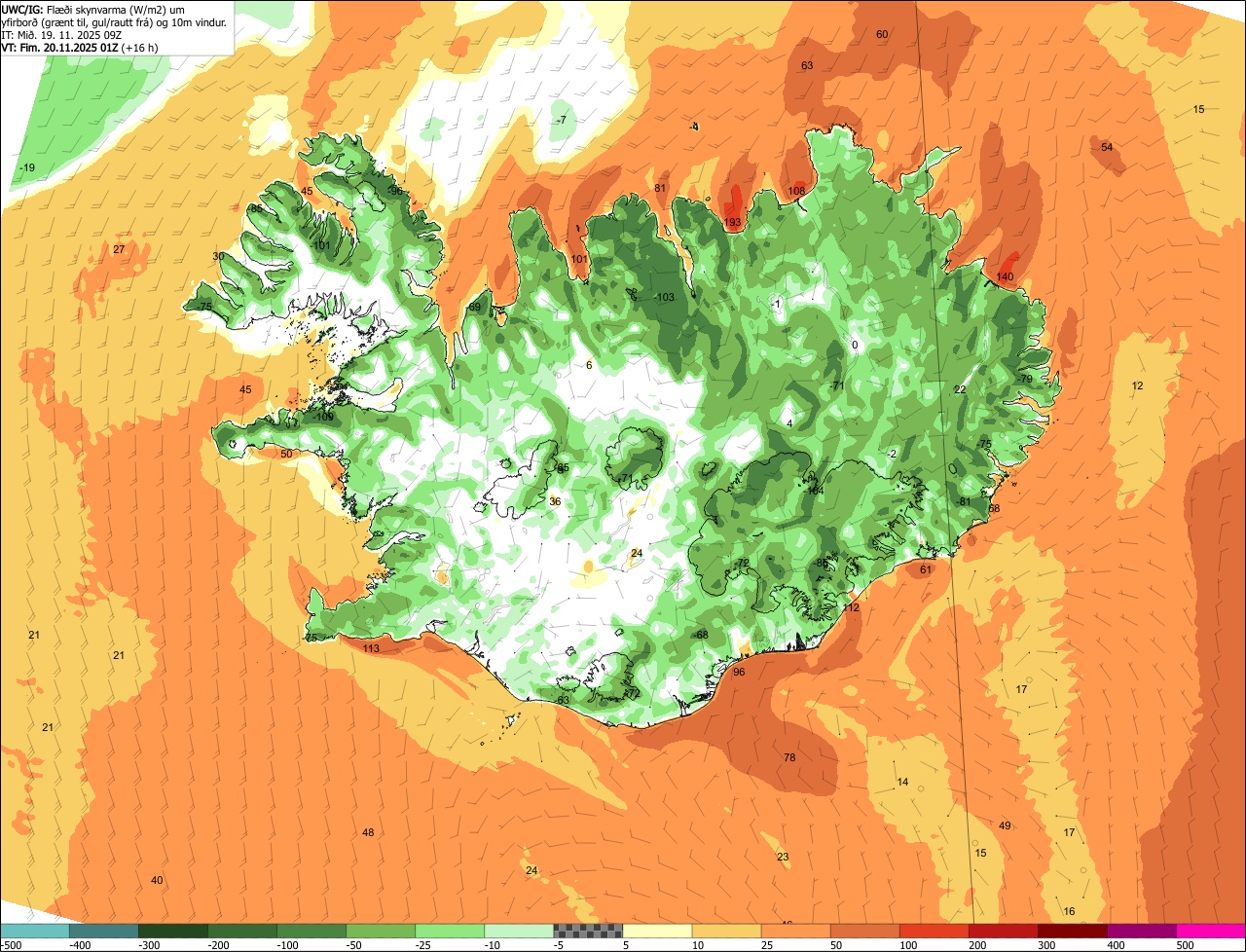Click the map value '6' in the central highlands
This screenshot has width=1246, height=952.
[589, 366]
